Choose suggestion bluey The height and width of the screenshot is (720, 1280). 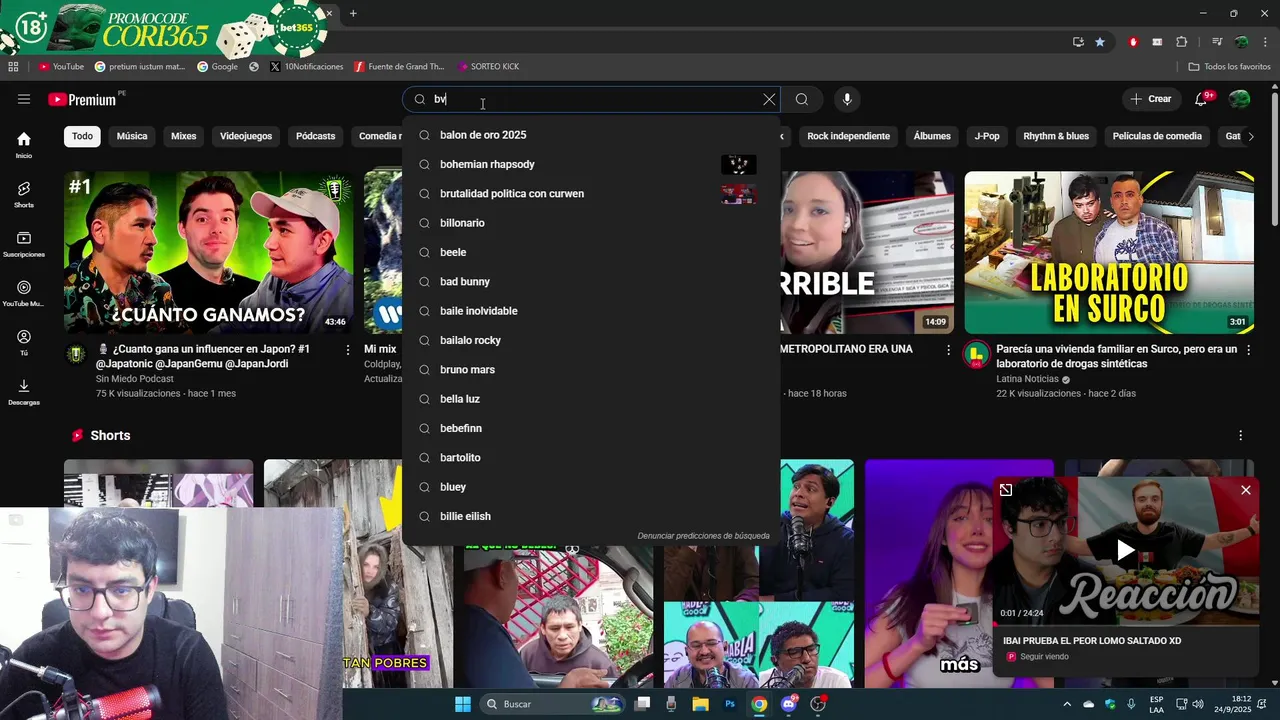[591, 487]
